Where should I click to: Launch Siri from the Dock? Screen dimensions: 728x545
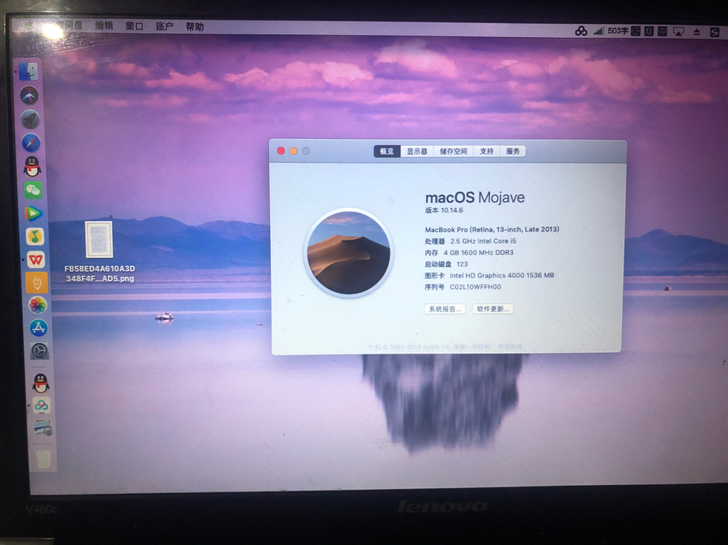29,95
